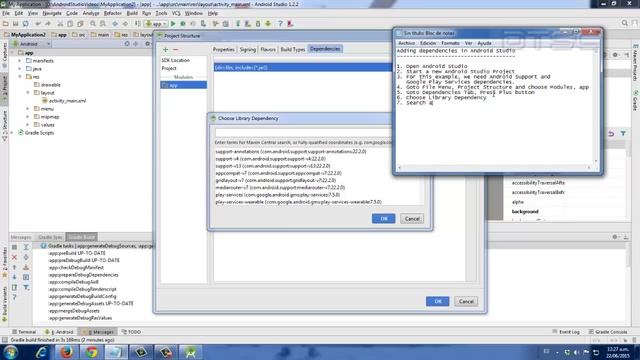Select play-services library entry
The width and height of the screenshot is (640, 360).
(x=278, y=195)
